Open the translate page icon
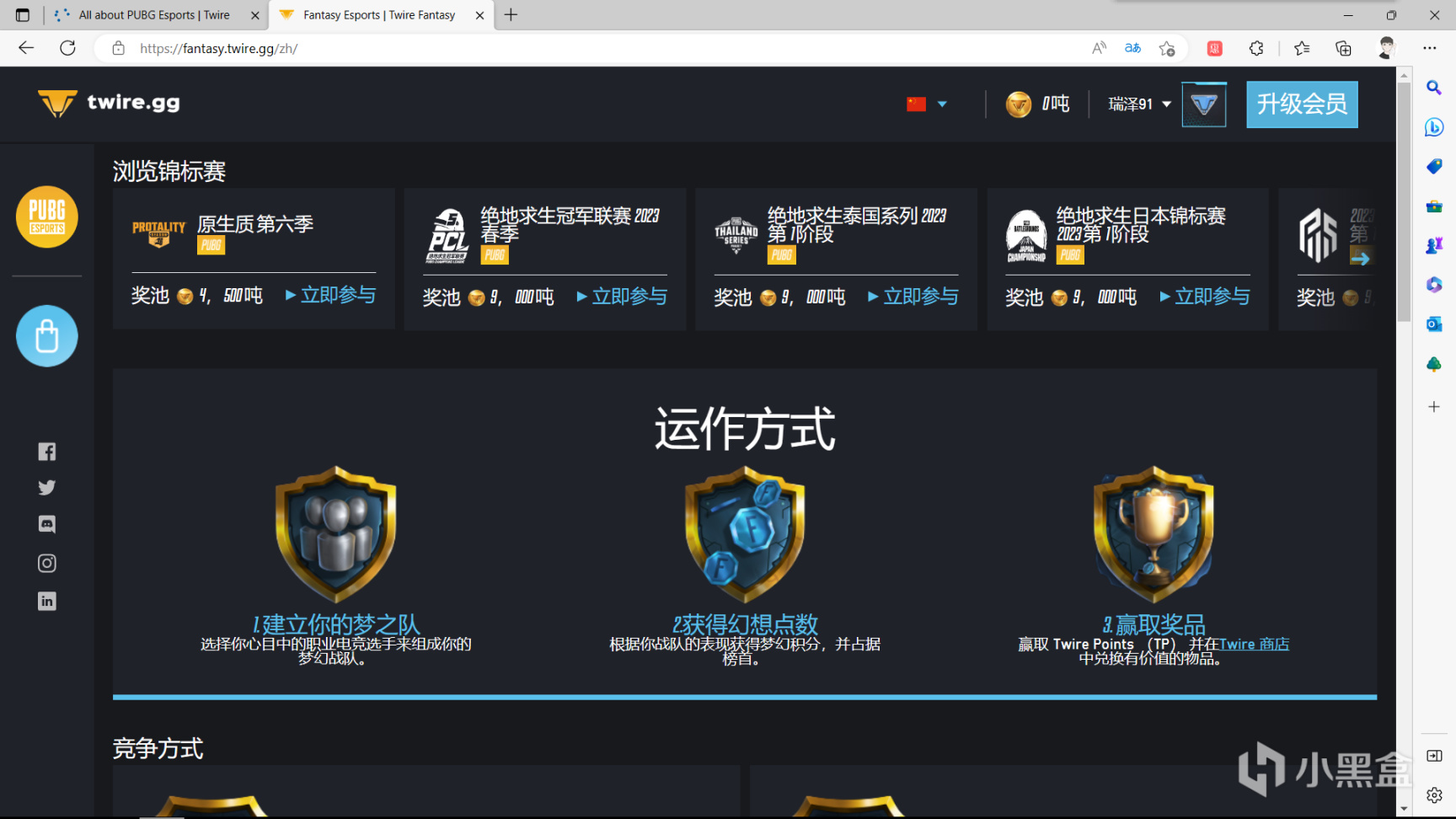This screenshot has height=819, width=1456. [x=1132, y=48]
